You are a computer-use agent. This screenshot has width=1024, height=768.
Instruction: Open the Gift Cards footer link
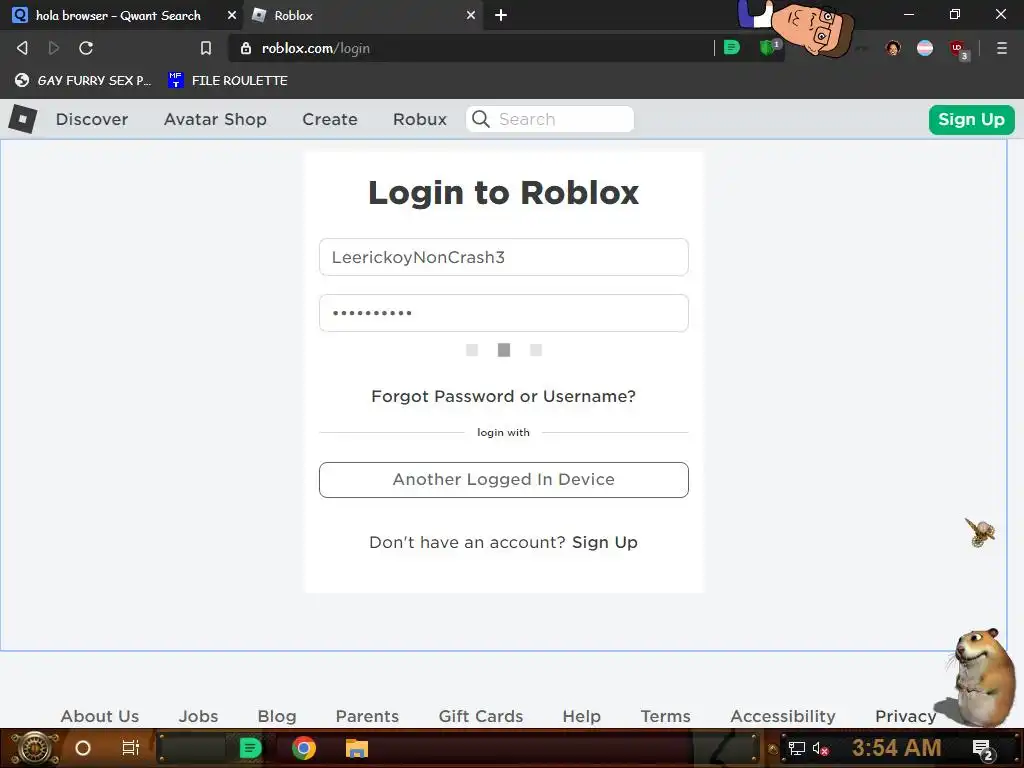click(481, 716)
